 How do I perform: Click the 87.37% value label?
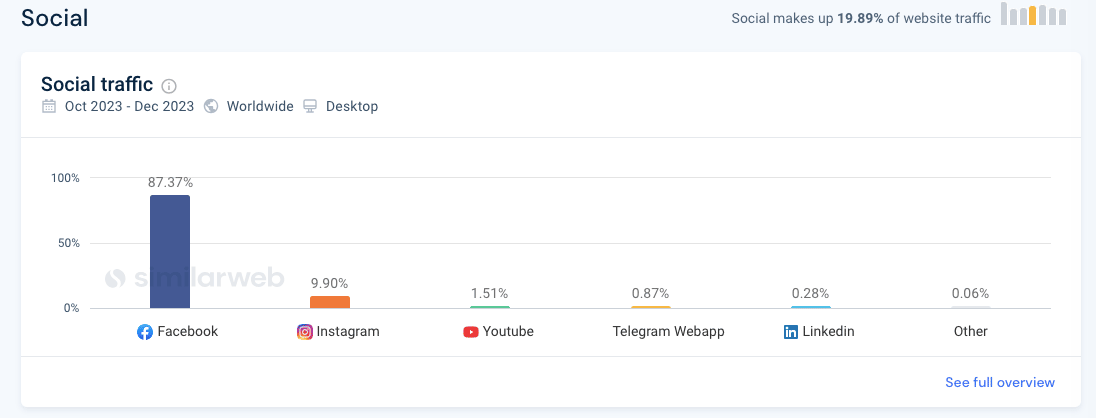coord(171,182)
